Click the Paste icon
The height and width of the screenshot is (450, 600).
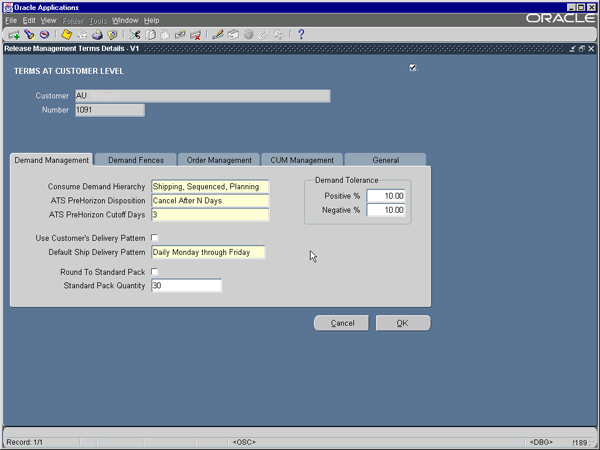165,35
